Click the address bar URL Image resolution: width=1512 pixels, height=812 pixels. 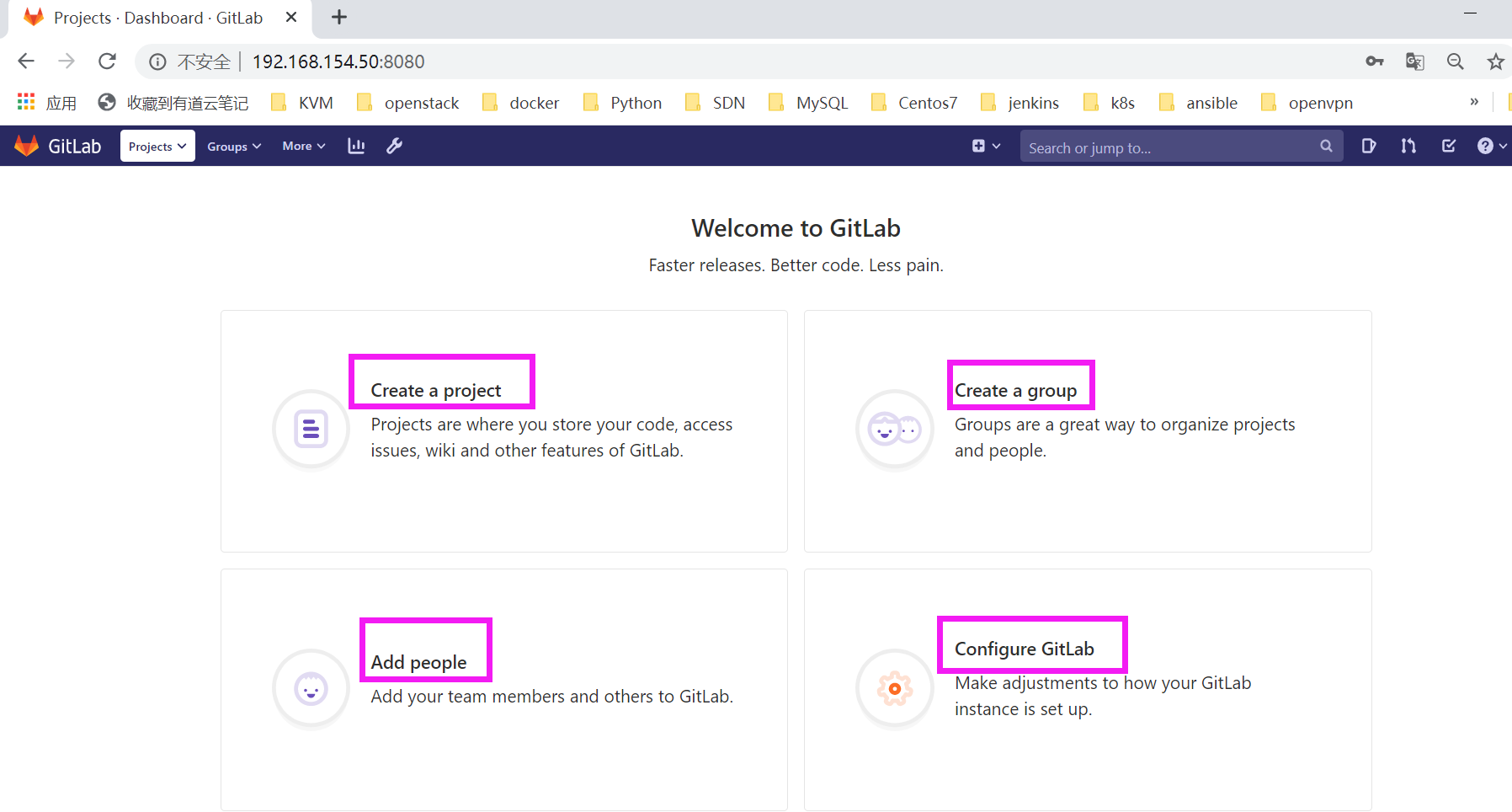click(x=338, y=61)
